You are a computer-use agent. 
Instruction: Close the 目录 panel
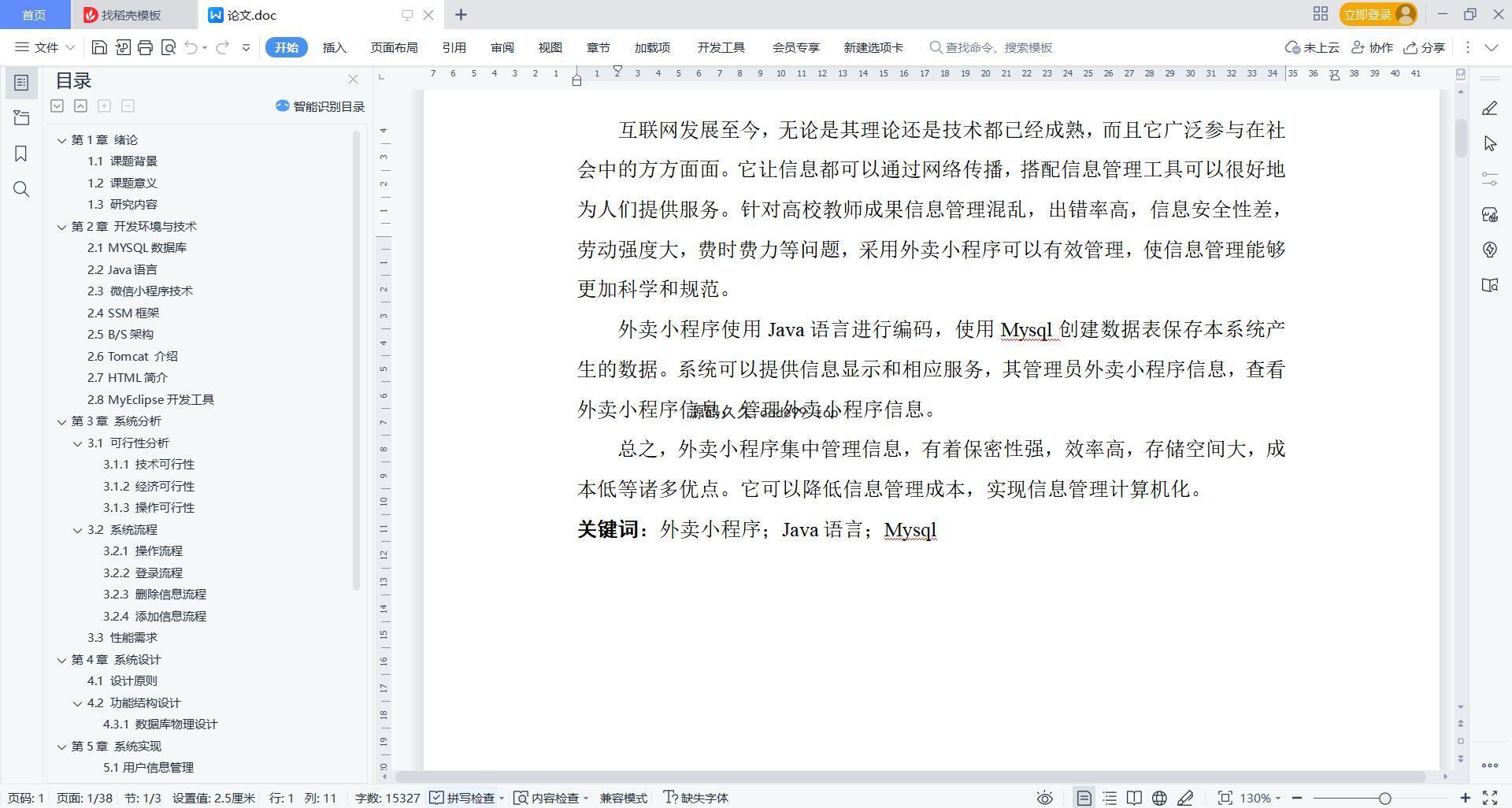353,80
